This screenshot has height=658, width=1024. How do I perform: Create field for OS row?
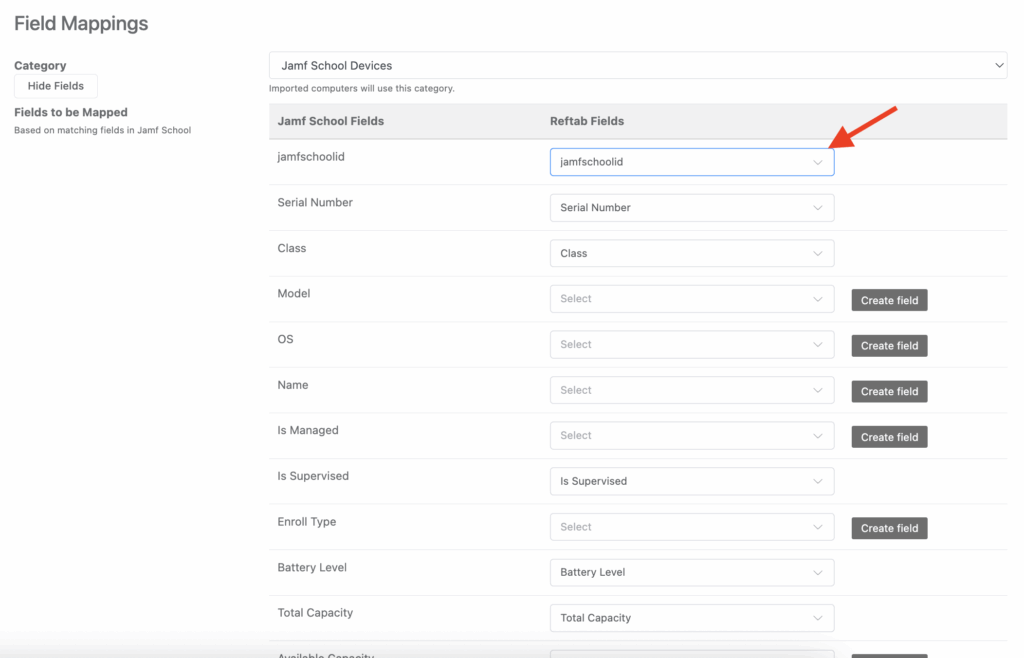click(889, 346)
